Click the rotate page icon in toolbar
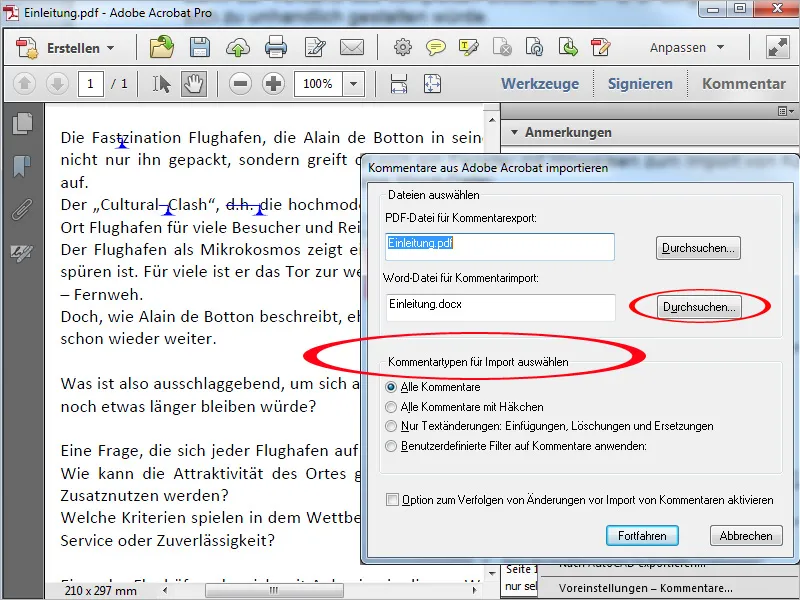 pyautogui.click(x=534, y=47)
